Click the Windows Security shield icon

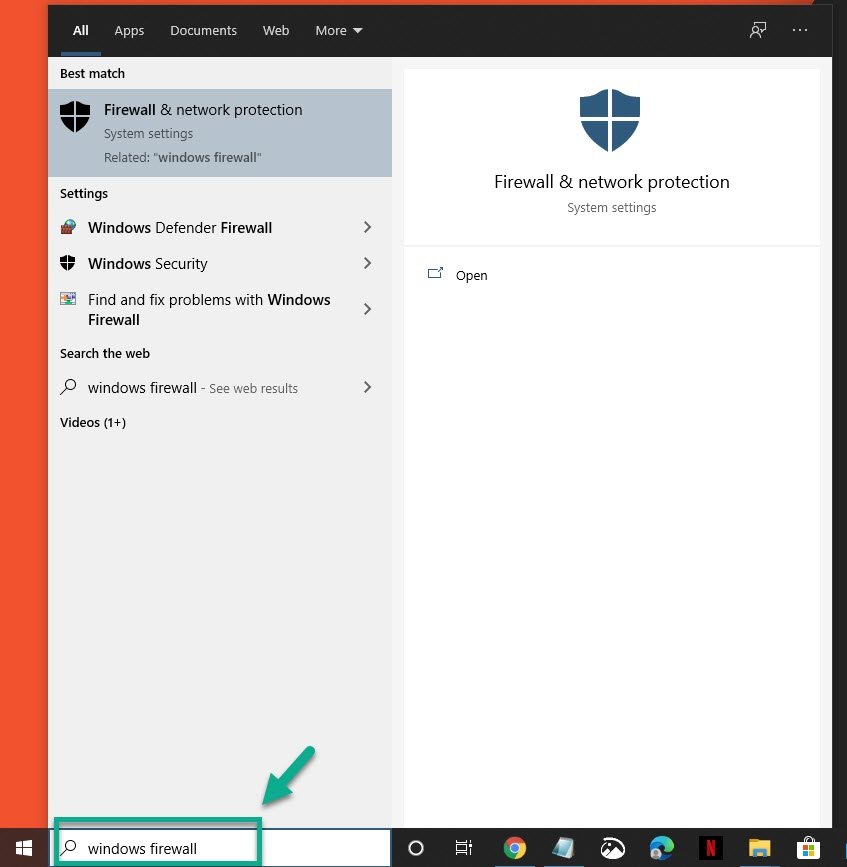[67, 263]
